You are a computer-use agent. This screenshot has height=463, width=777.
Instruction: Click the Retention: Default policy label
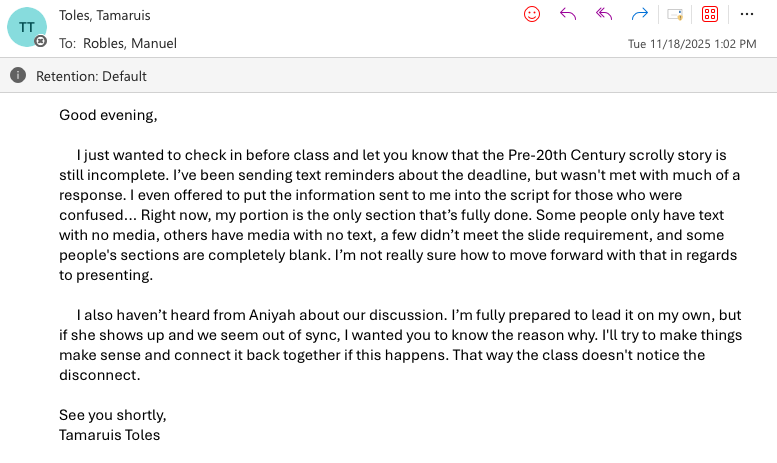(x=91, y=76)
